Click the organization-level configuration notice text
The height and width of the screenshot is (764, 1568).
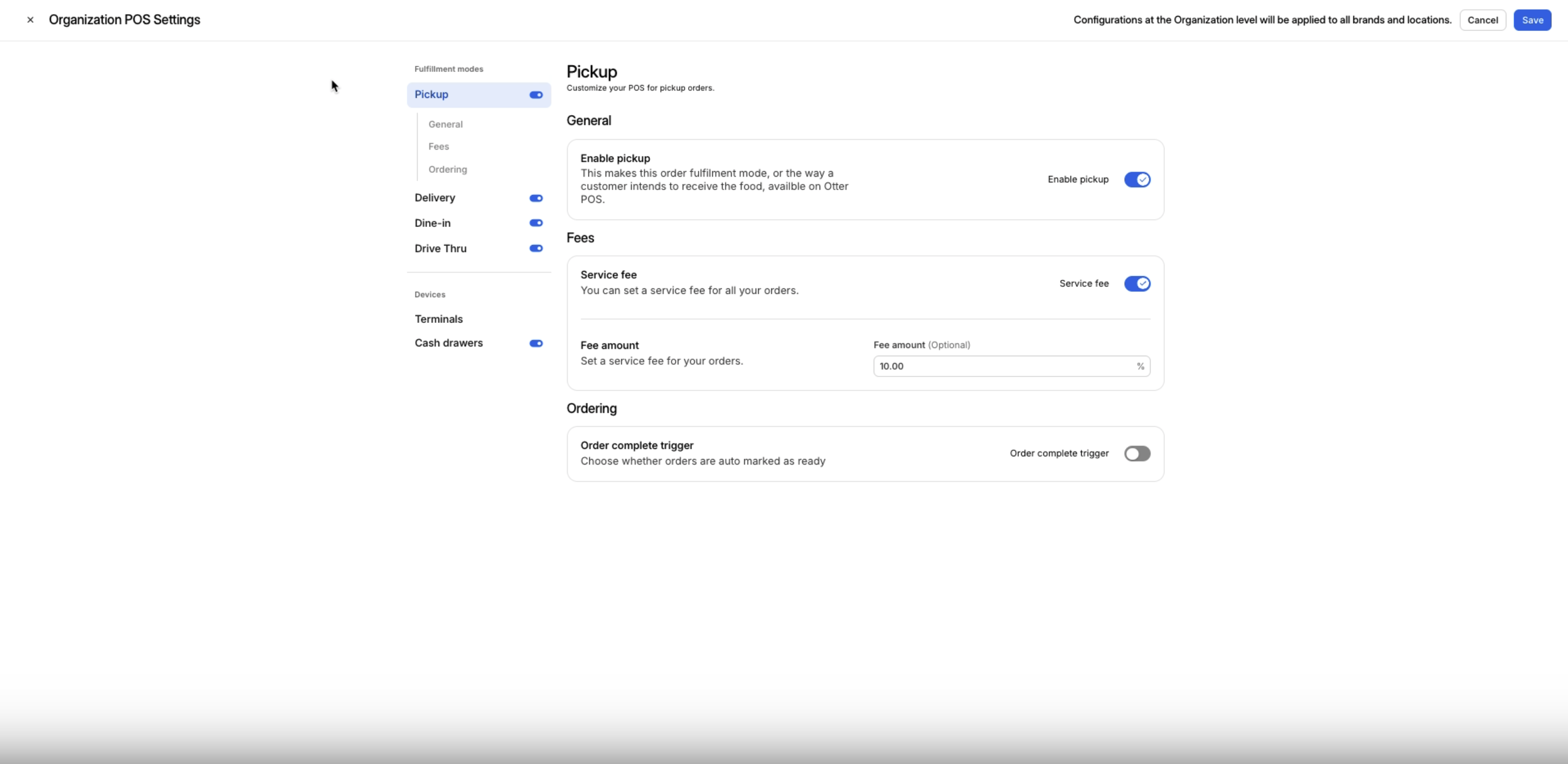click(1262, 20)
